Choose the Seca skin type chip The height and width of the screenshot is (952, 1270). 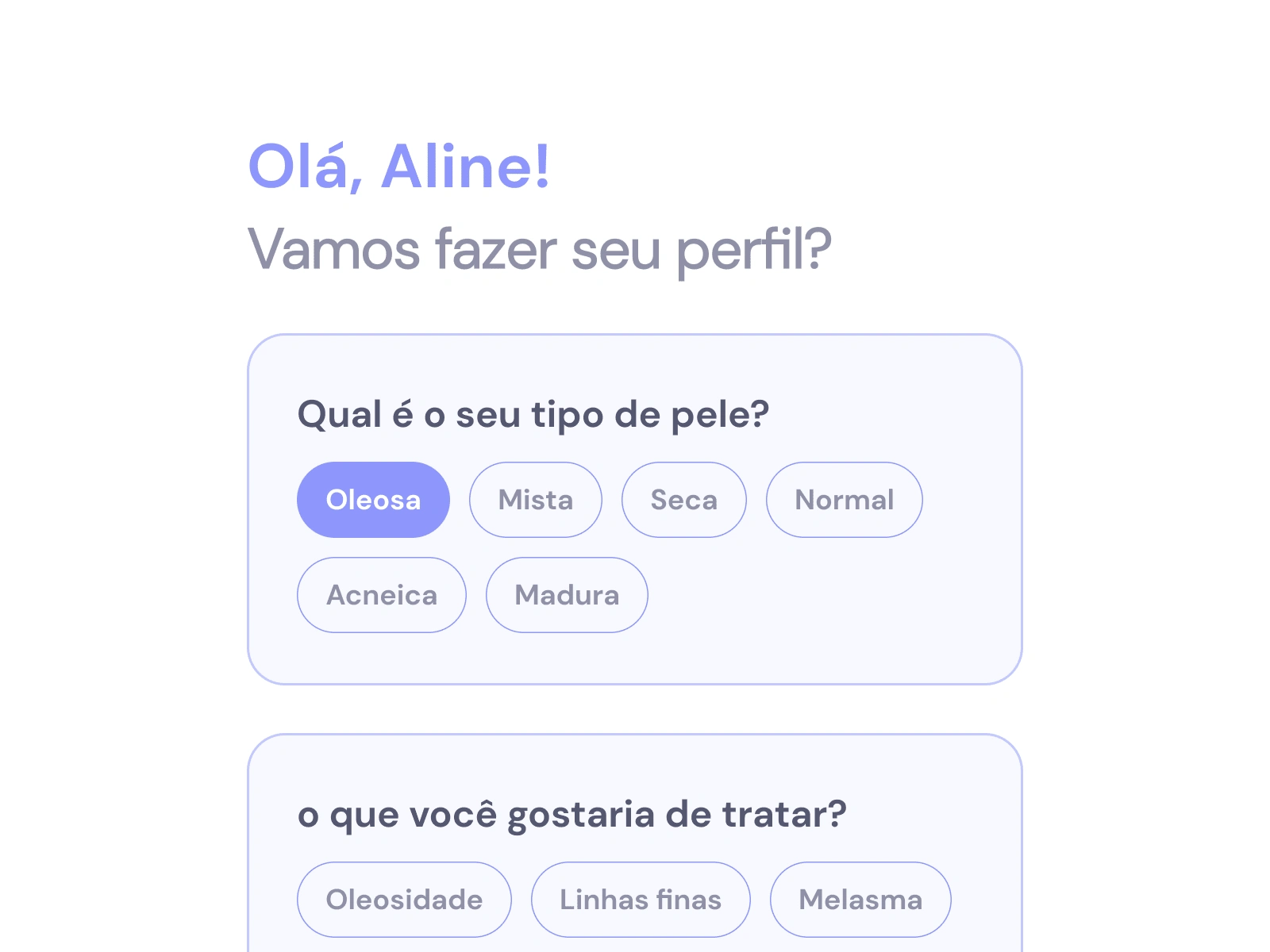click(684, 500)
